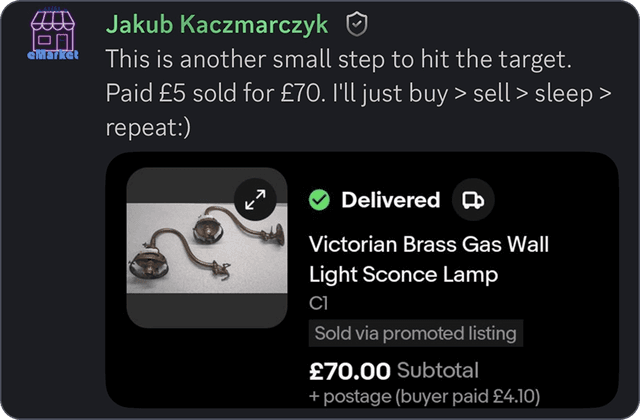Open the Victorian Brass Gas Wall Light listing title
This screenshot has width=640, height=420.
click(x=429, y=258)
